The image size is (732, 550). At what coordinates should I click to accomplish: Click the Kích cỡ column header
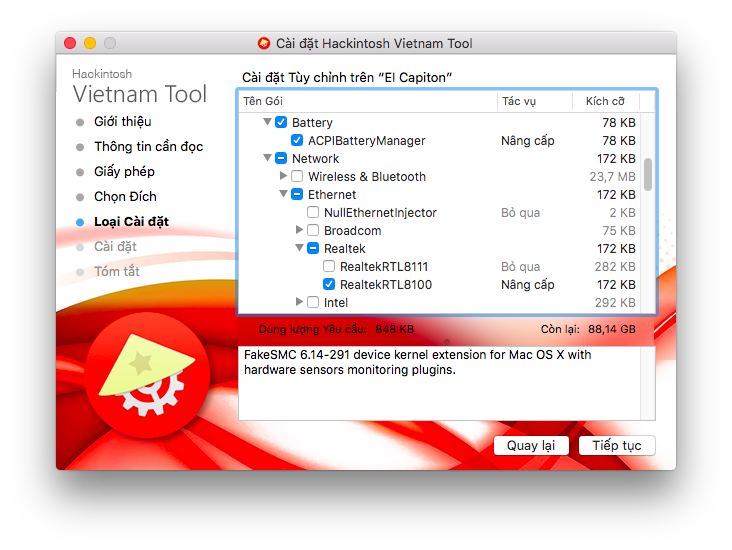pos(606,101)
